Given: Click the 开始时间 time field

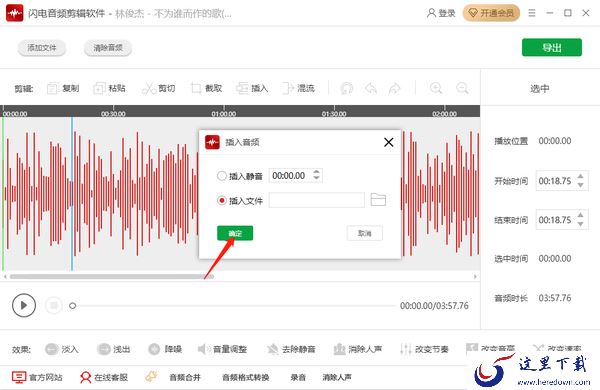Looking at the screenshot, I should tap(562, 181).
